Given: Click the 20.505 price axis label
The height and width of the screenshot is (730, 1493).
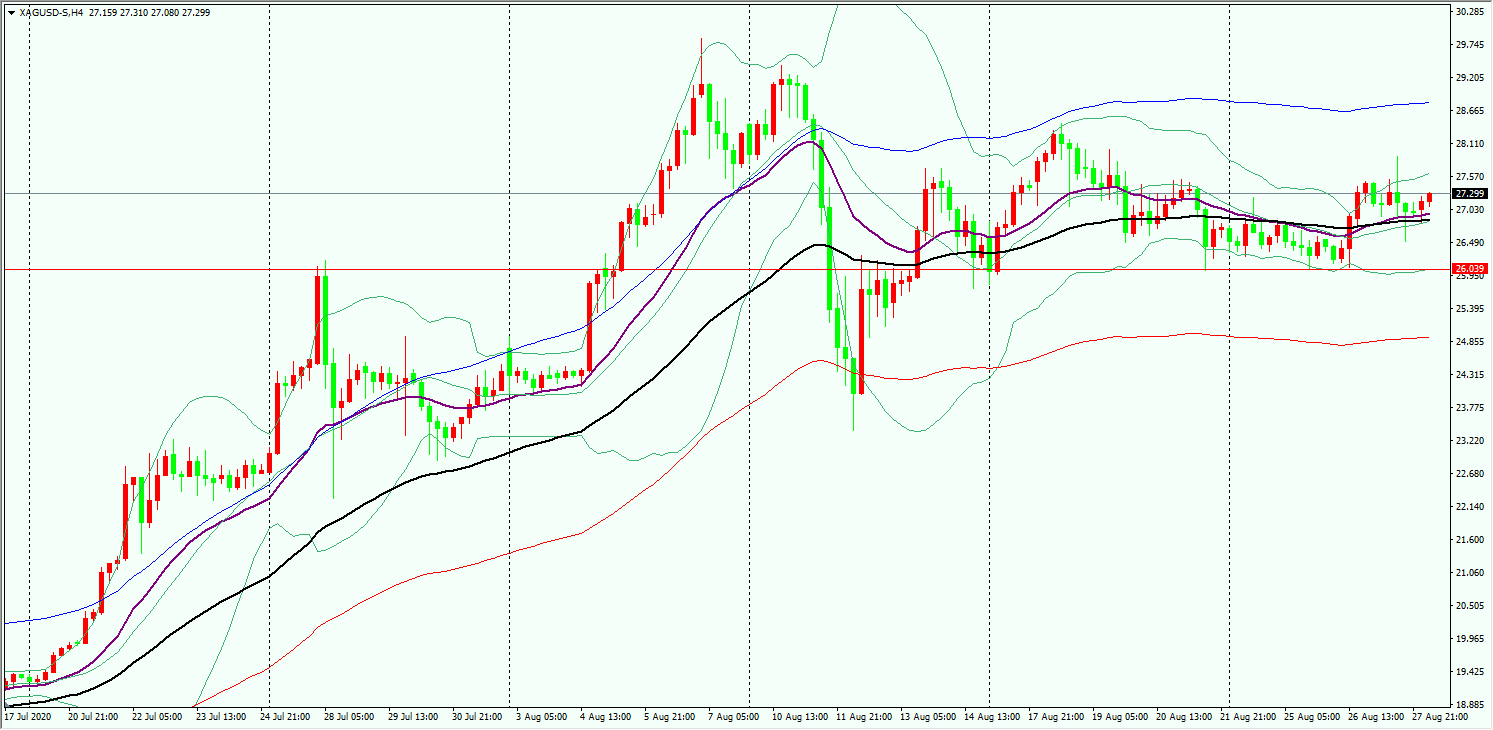Looking at the screenshot, I should (1469, 606).
